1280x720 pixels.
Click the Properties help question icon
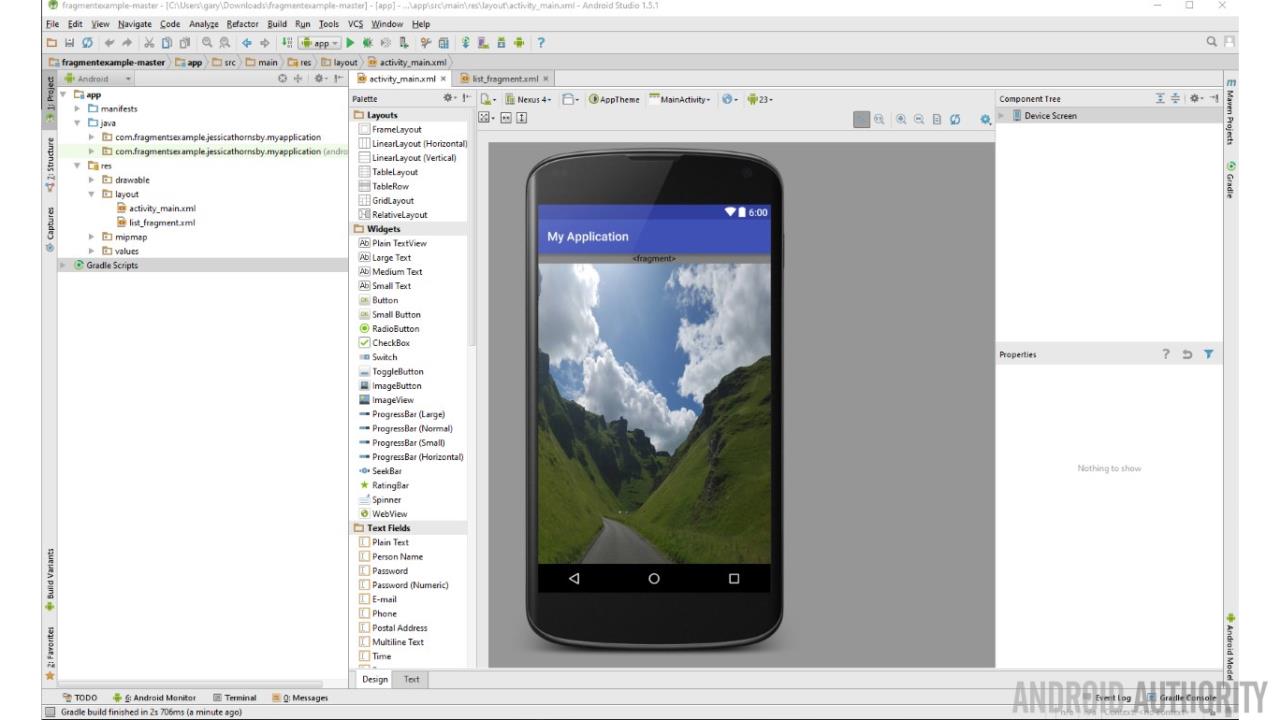(1165, 354)
